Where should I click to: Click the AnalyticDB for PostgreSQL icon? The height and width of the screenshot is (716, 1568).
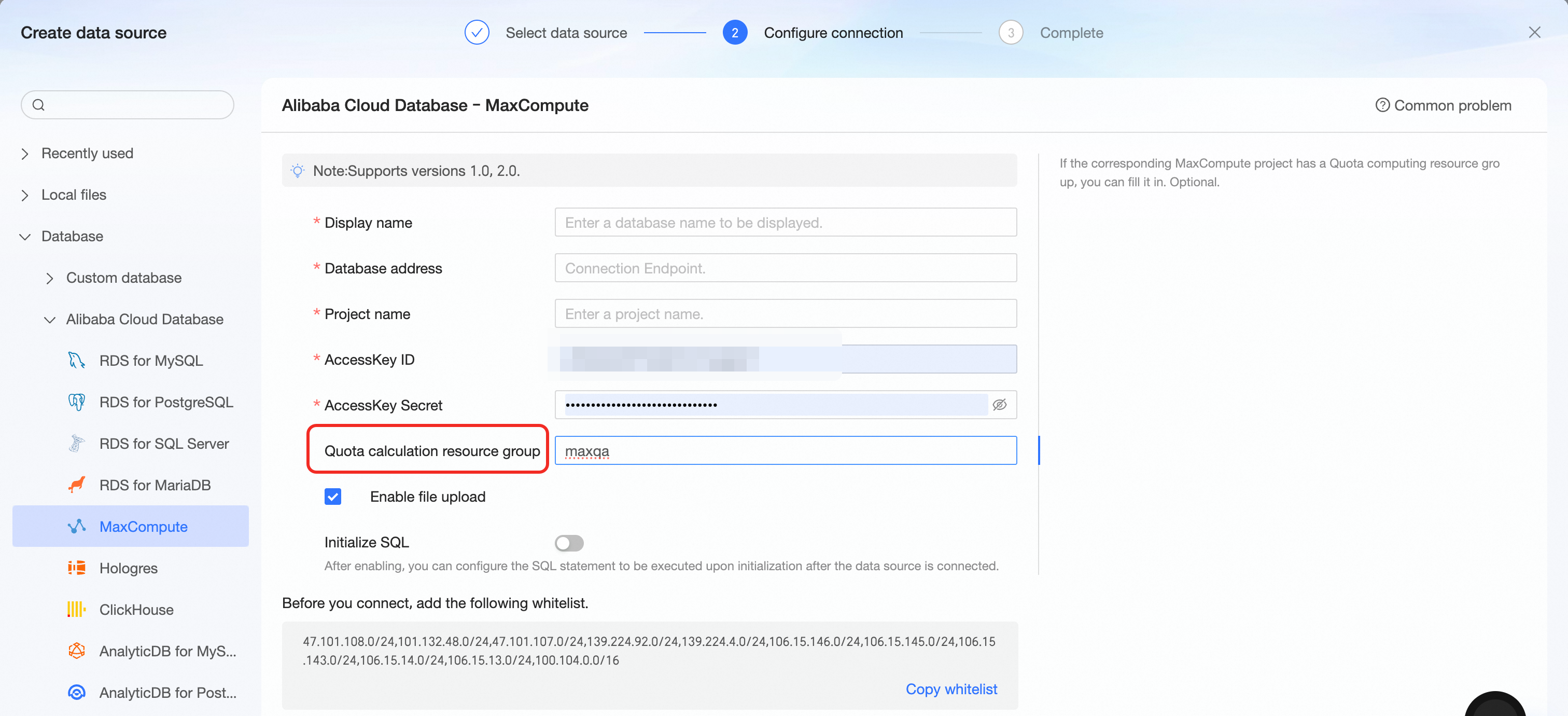[x=76, y=692]
